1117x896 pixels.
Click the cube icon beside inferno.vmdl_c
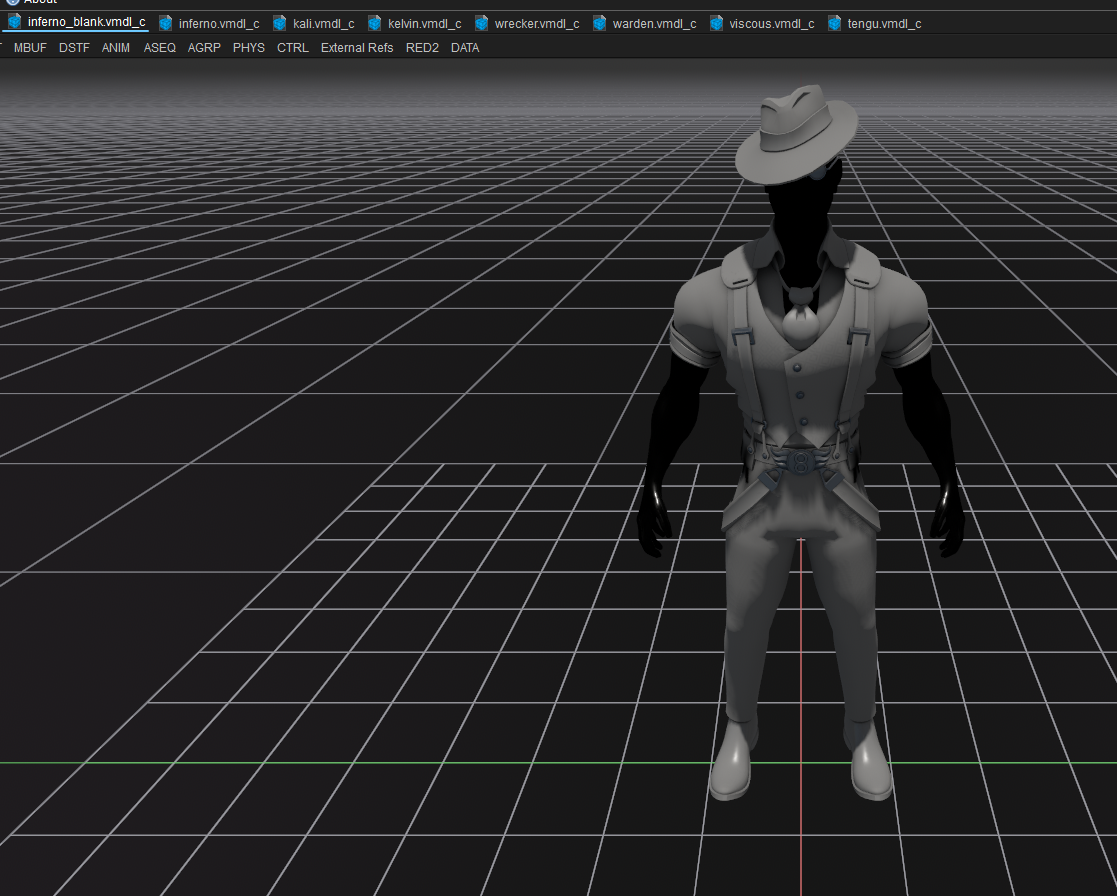point(165,24)
